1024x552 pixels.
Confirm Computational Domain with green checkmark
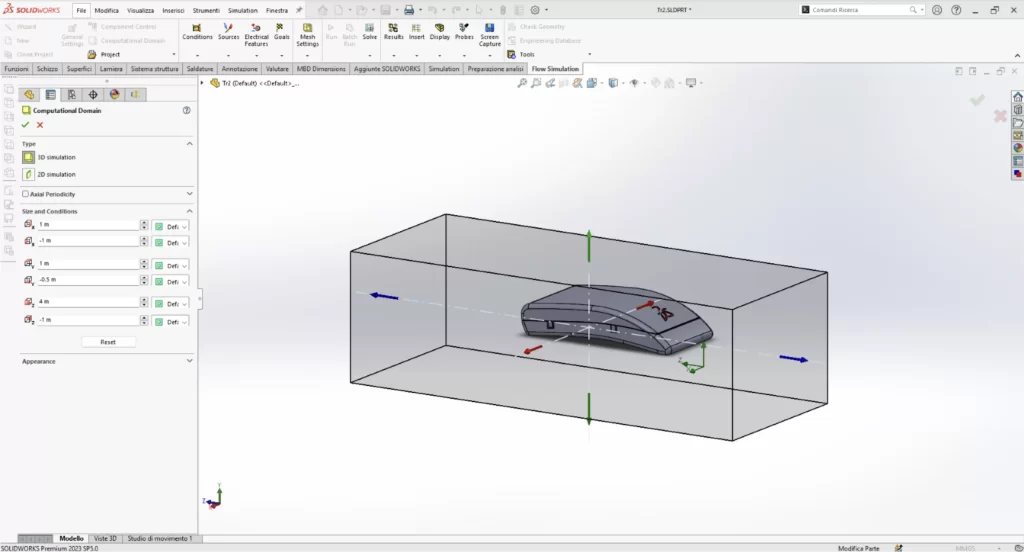26,125
